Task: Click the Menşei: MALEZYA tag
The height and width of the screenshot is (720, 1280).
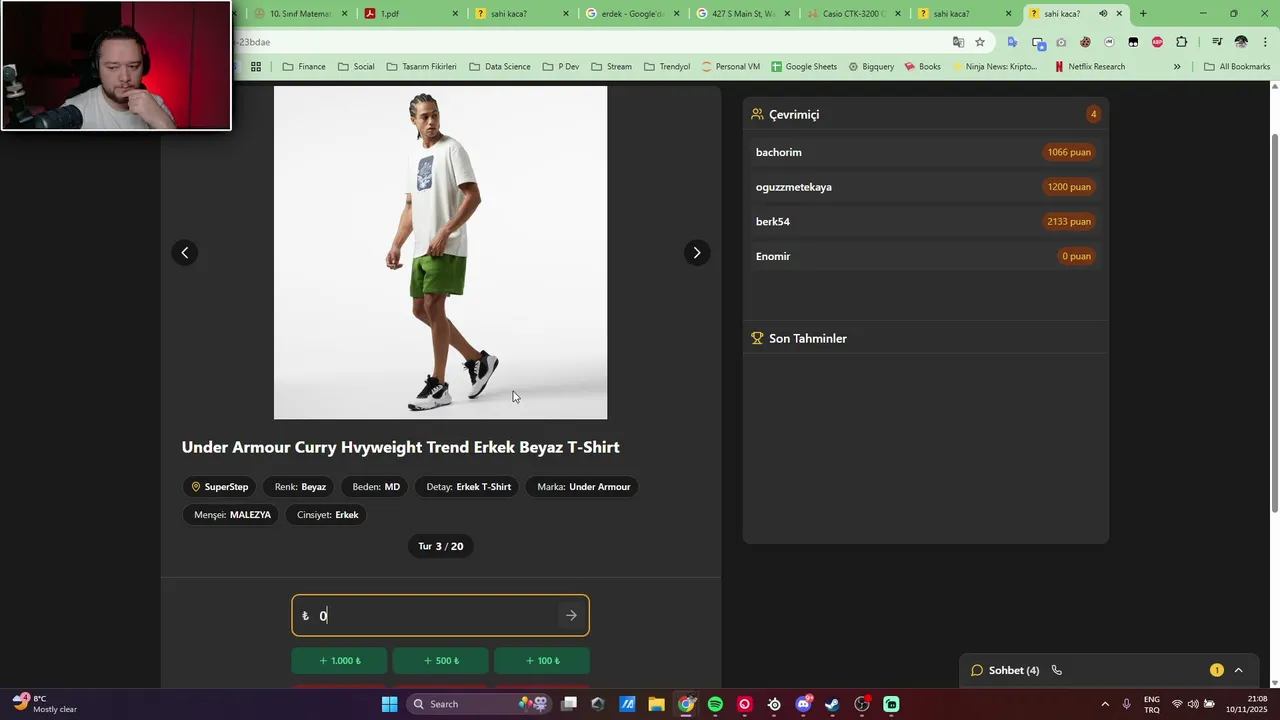Action: 232,515
